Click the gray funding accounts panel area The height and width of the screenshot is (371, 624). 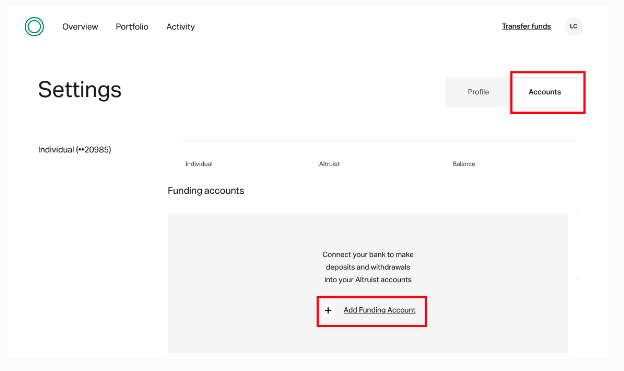368,283
